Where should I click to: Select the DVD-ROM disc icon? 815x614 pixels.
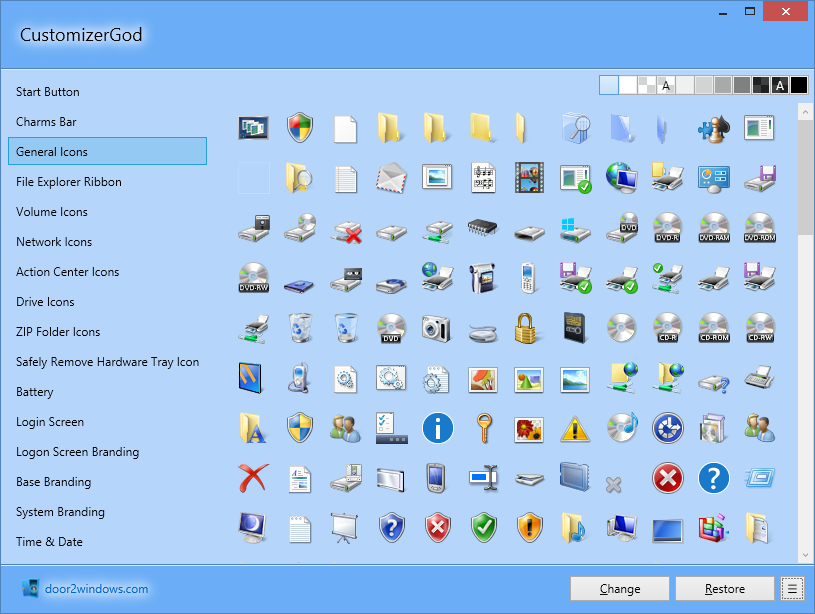click(760, 228)
